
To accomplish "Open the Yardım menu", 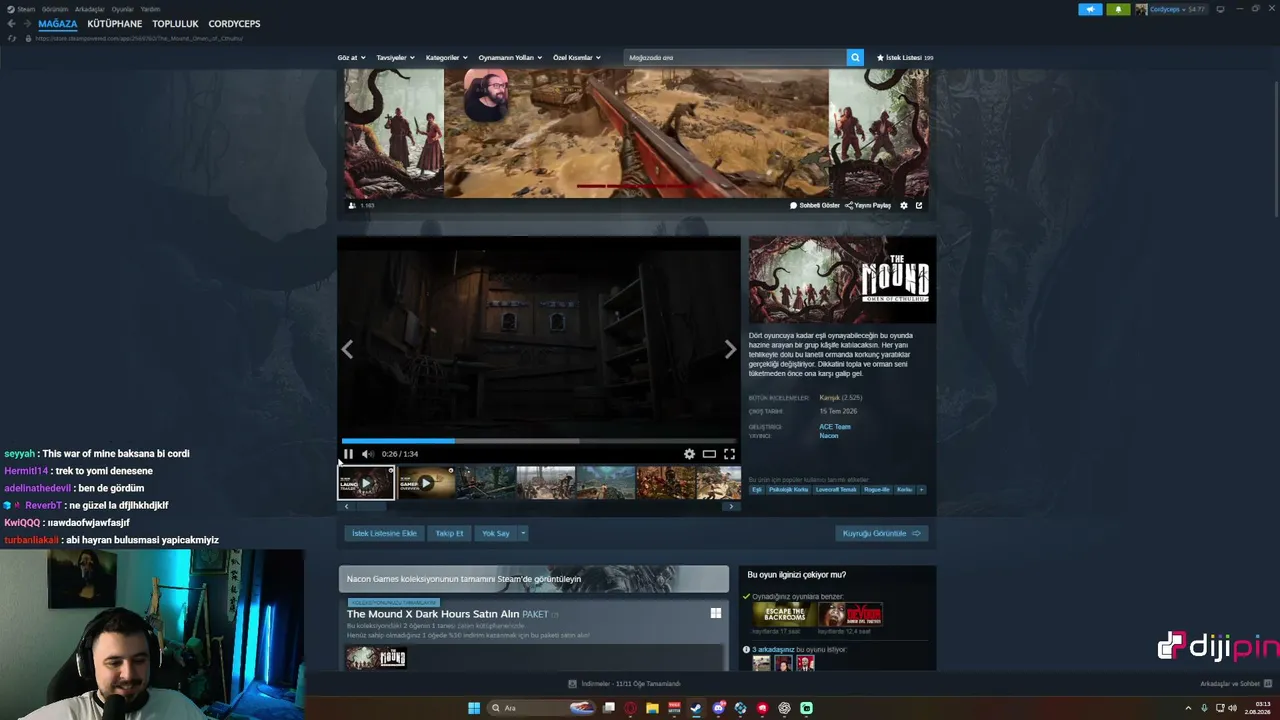I will coord(150,9).
